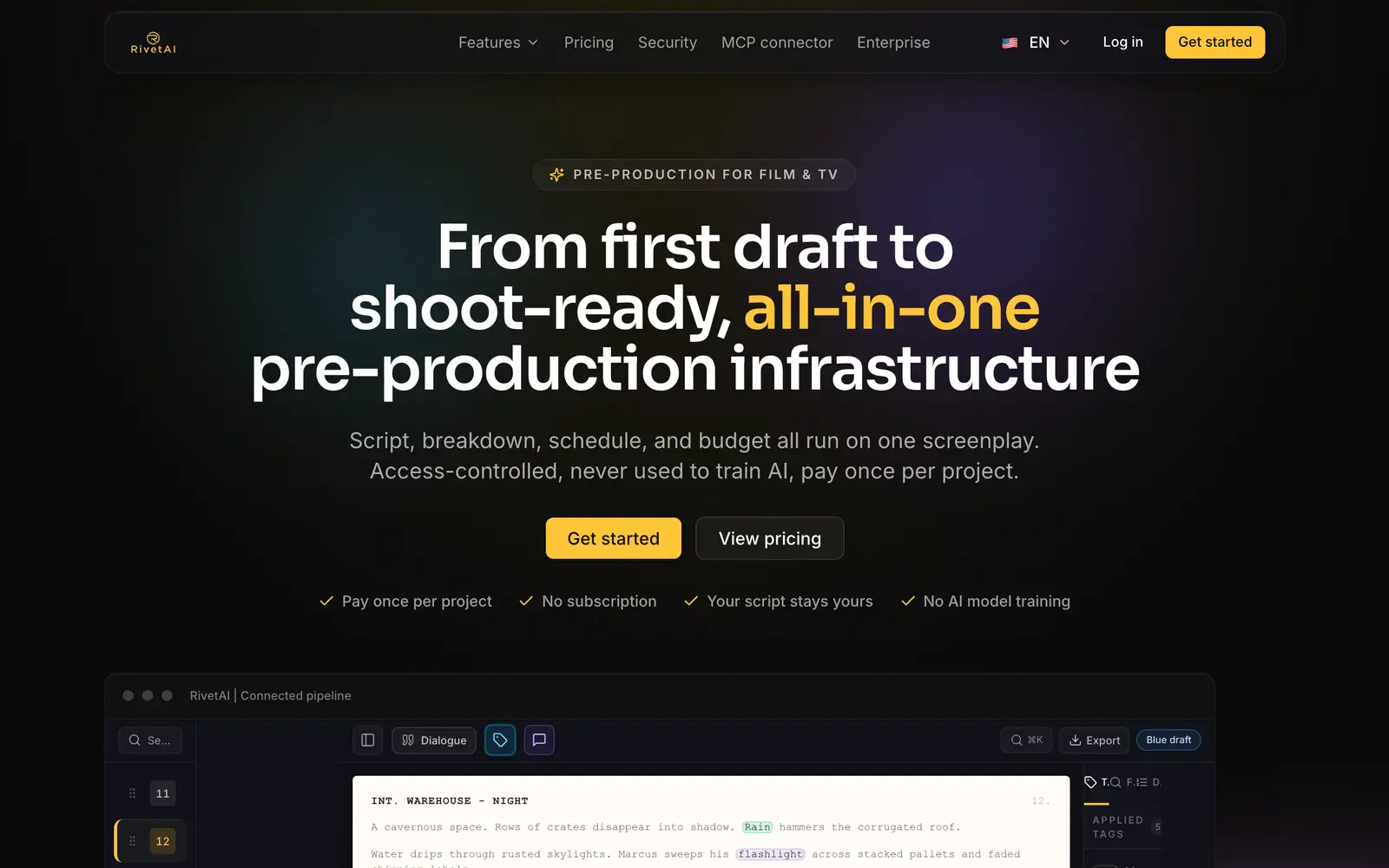The height and width of the screenshot is (868, 1389).
Task: Open the EN language dropdown
Action: [1037, 43]
